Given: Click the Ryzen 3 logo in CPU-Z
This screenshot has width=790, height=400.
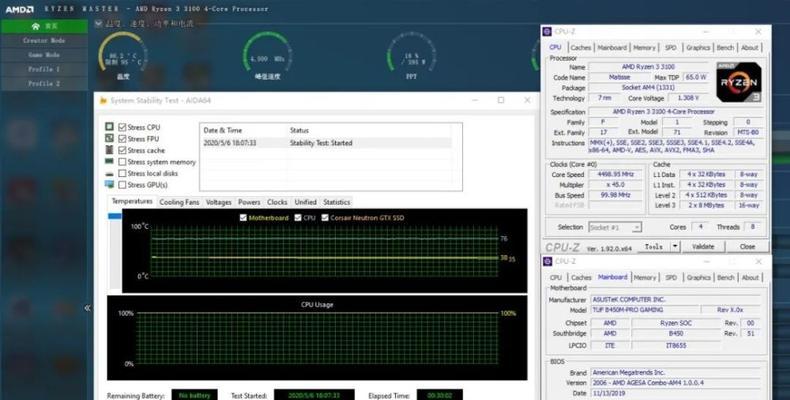Looking at the screenshot, I should pos(739,82).
